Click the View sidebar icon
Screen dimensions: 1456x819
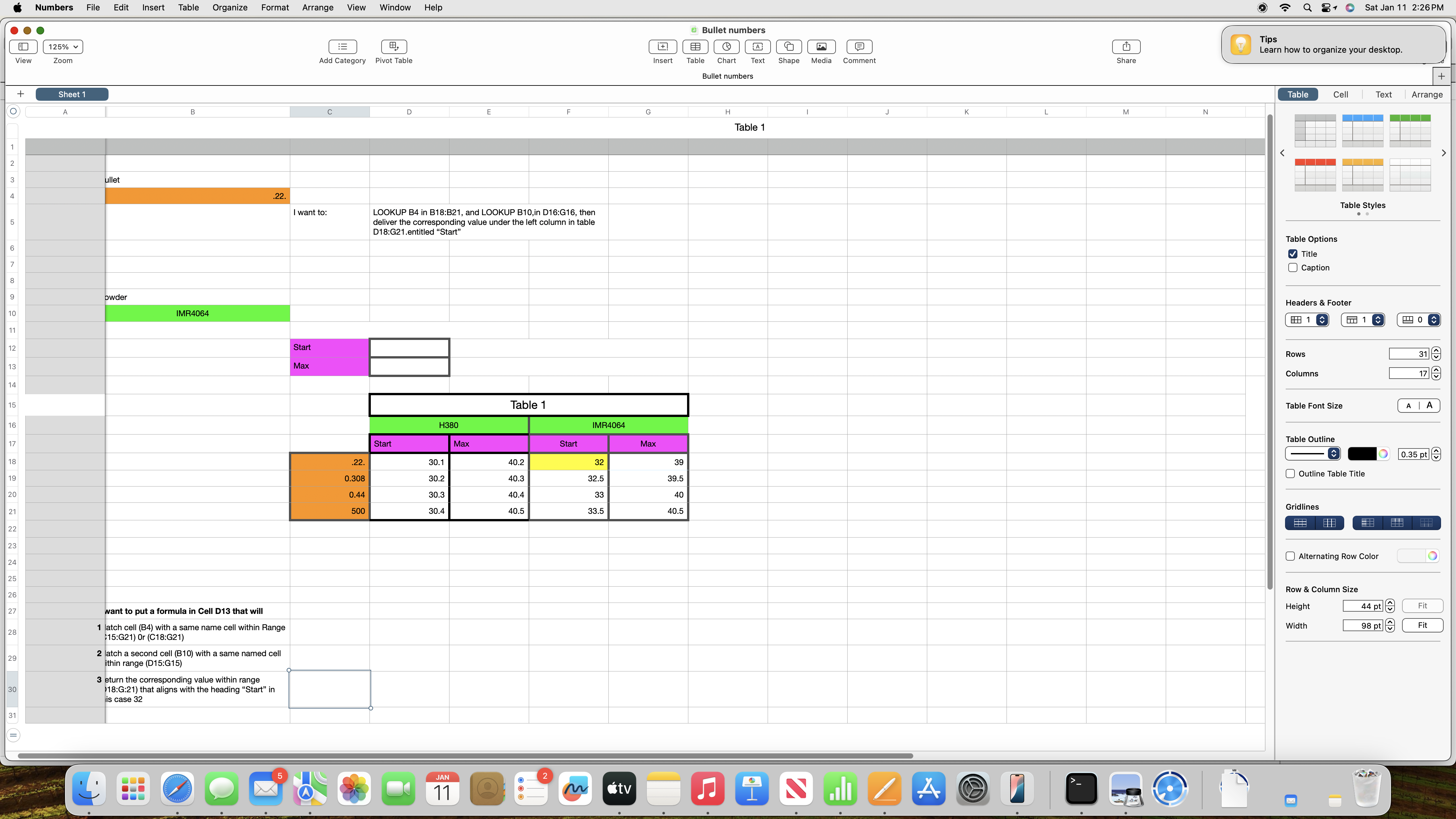point(23,46)
